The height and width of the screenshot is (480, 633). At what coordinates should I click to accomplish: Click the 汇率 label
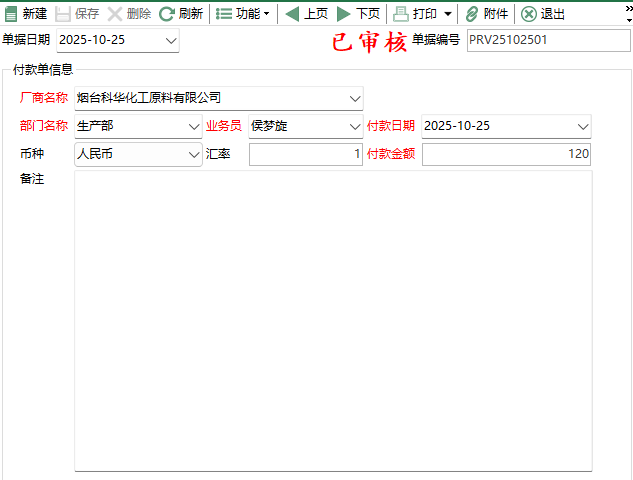[x=218, y=153]
